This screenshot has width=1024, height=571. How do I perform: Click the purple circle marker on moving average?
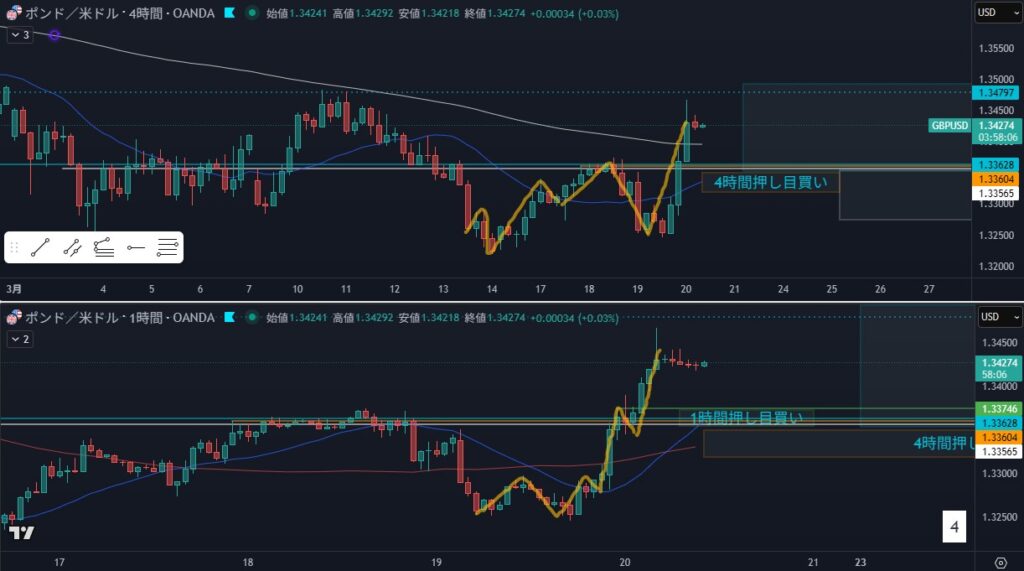coord(54,35)
